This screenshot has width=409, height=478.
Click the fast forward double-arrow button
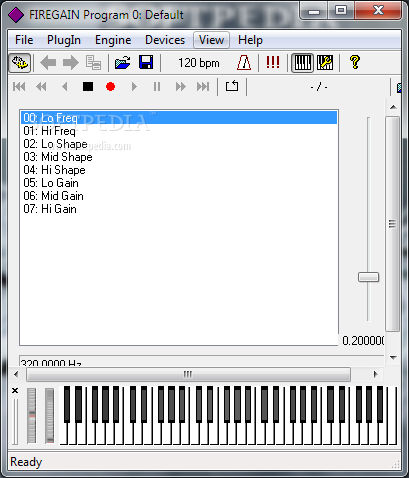click(180, 87)
